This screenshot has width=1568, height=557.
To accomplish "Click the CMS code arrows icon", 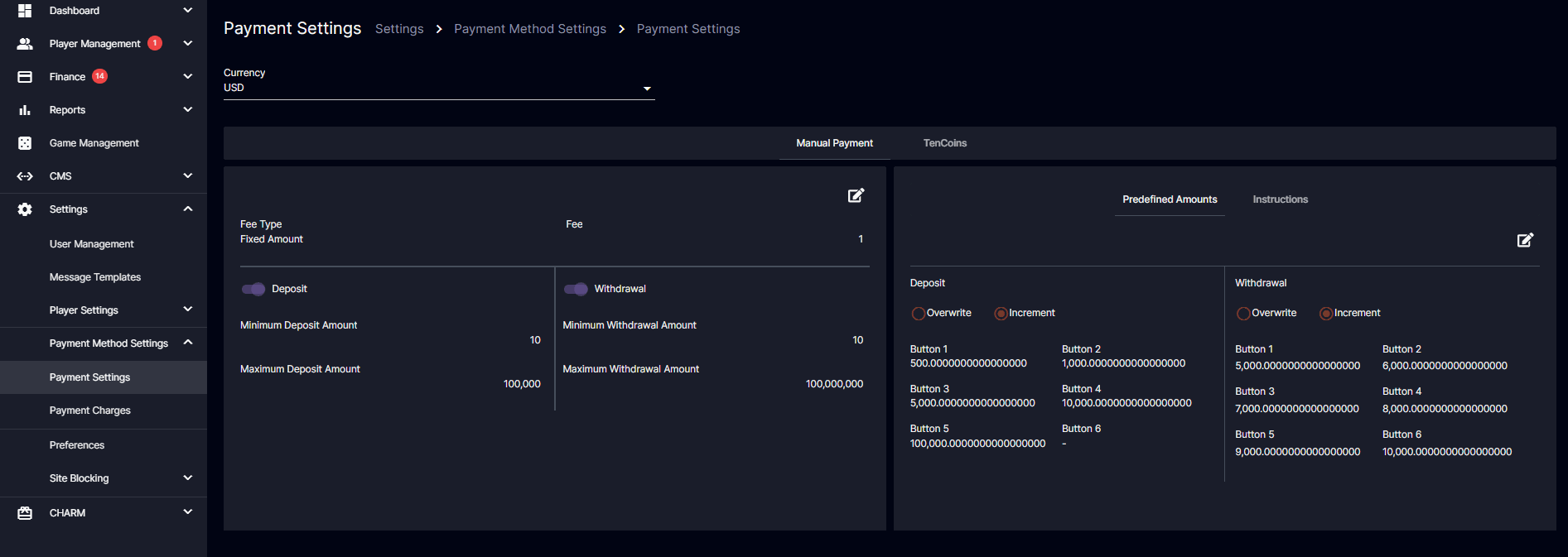I will pos(25,176).
